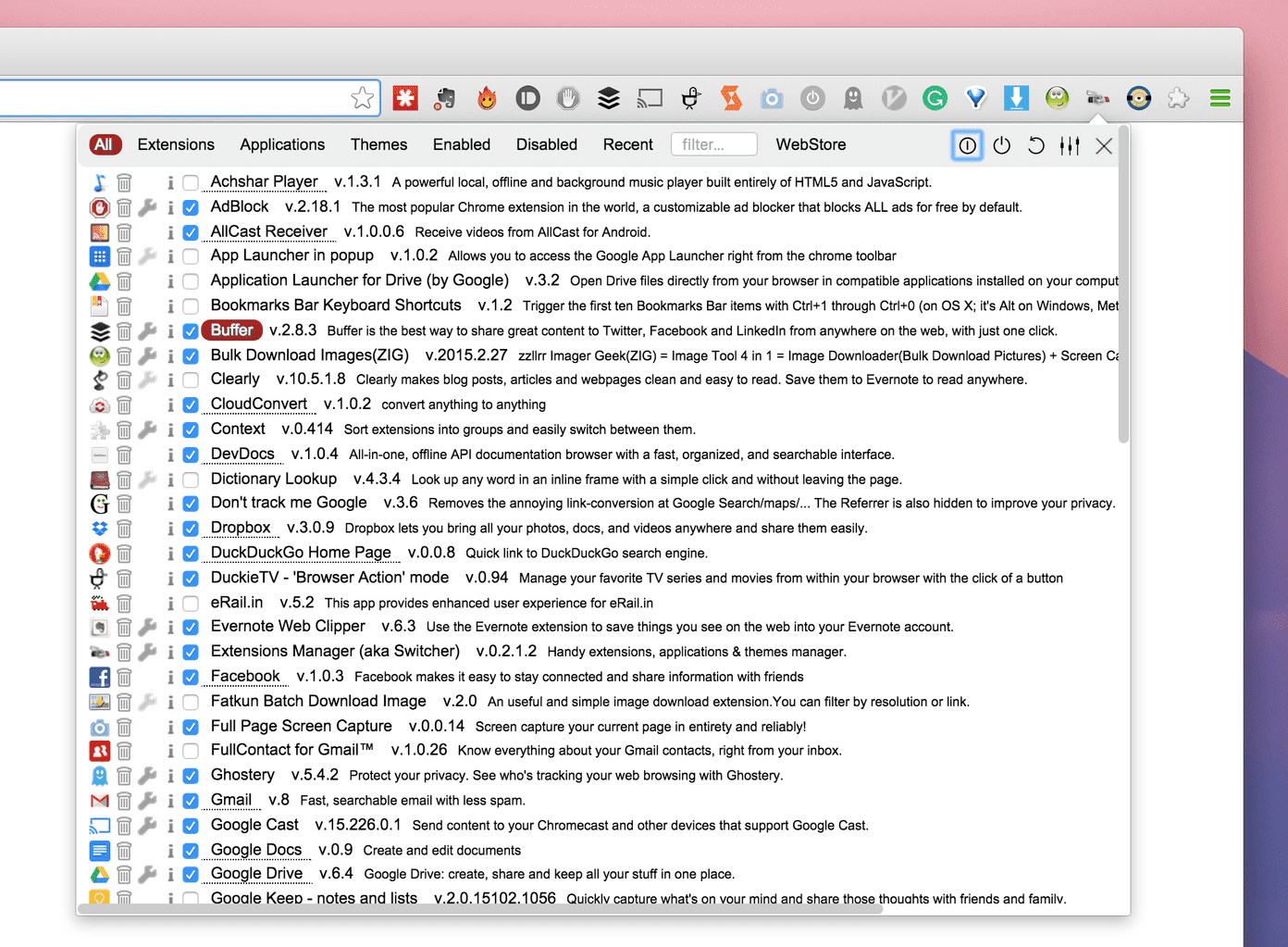Switch to the Extensions tab
Viewport: 1288px width, 947px height.
[176, 144]
